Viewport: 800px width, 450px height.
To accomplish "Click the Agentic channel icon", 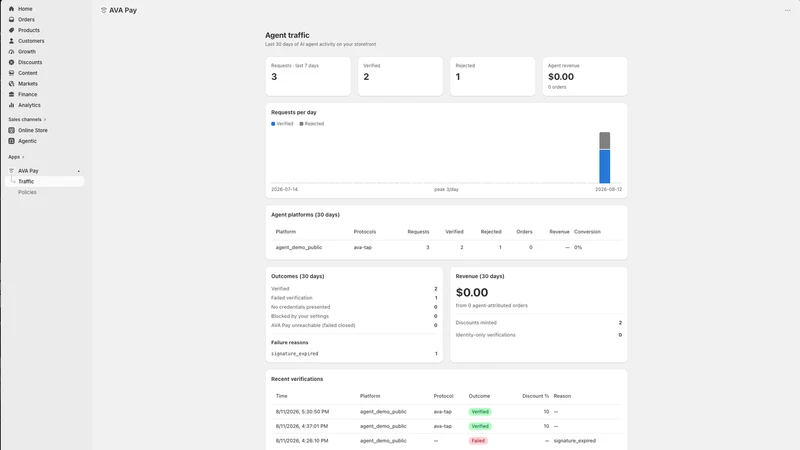I will point(11,141).
